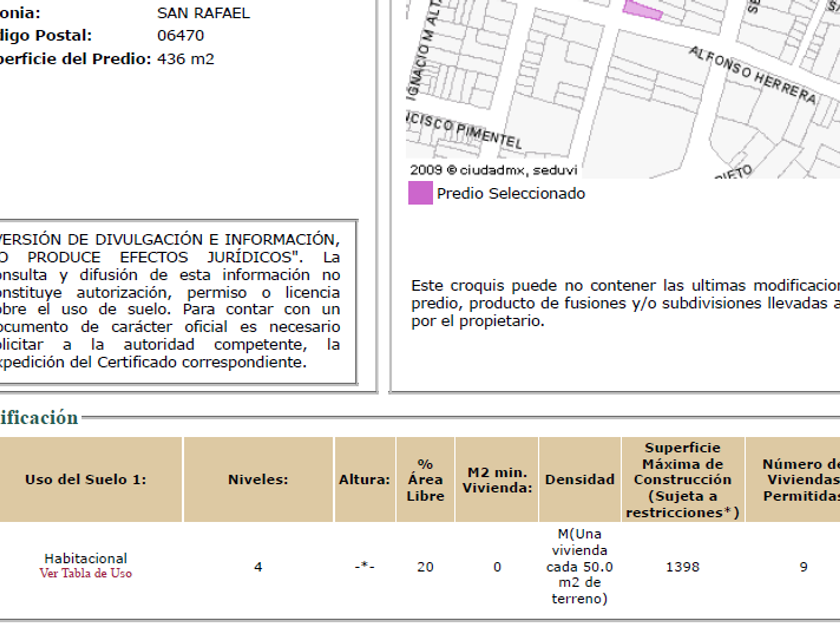Click the 06470 postal code value
This screenshot has height=630, width=840.
[180, 35]
